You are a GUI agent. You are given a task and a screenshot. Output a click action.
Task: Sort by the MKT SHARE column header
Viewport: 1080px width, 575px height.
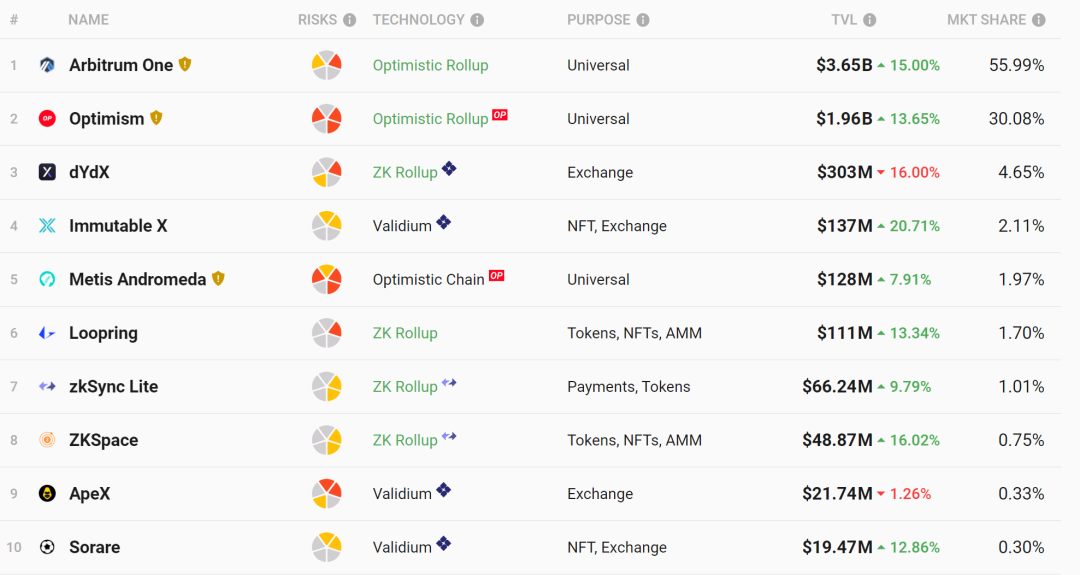click(x=987, y=20)
